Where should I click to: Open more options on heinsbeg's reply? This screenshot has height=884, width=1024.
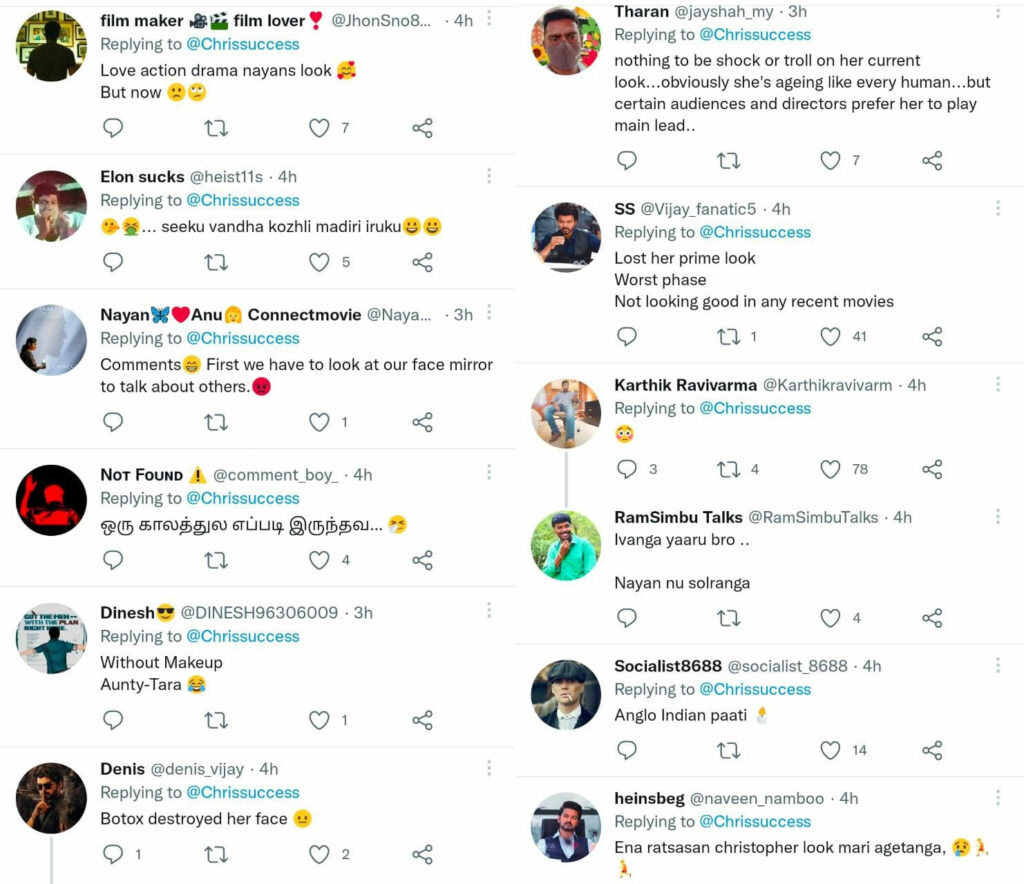[x=997, y=797]
